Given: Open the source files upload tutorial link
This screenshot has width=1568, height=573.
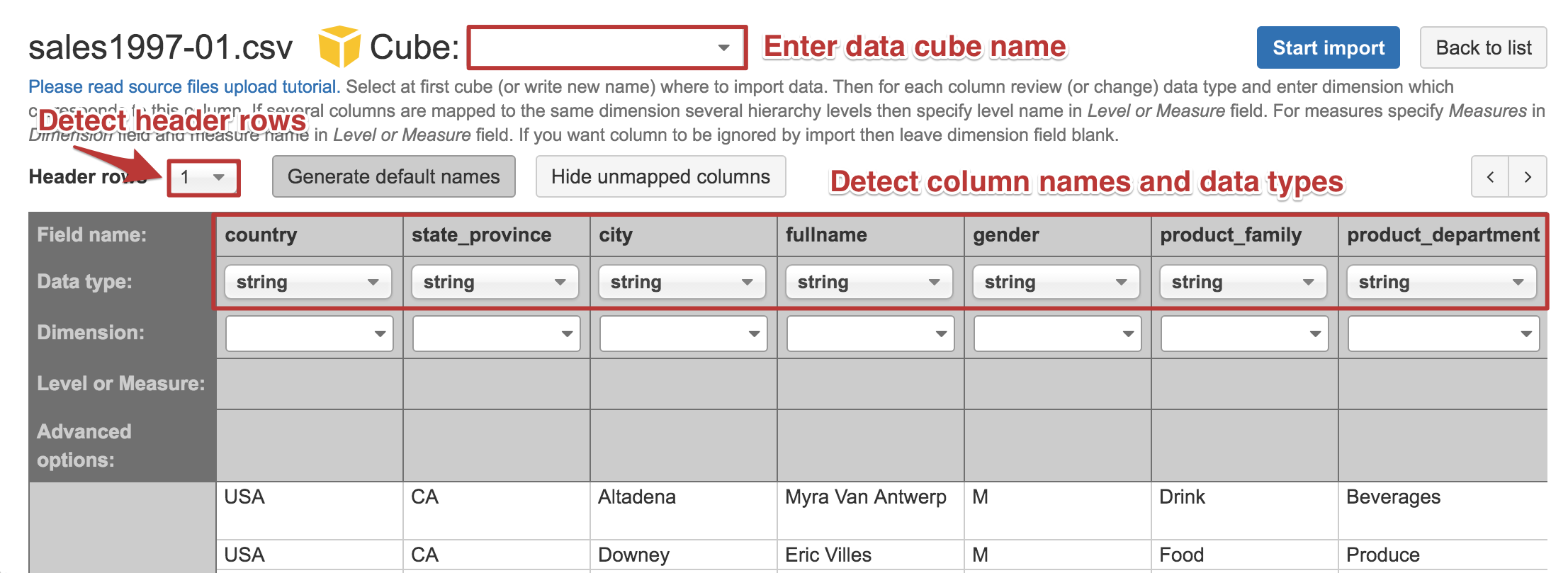Looking at the screenshot, I should pos(184,86).
